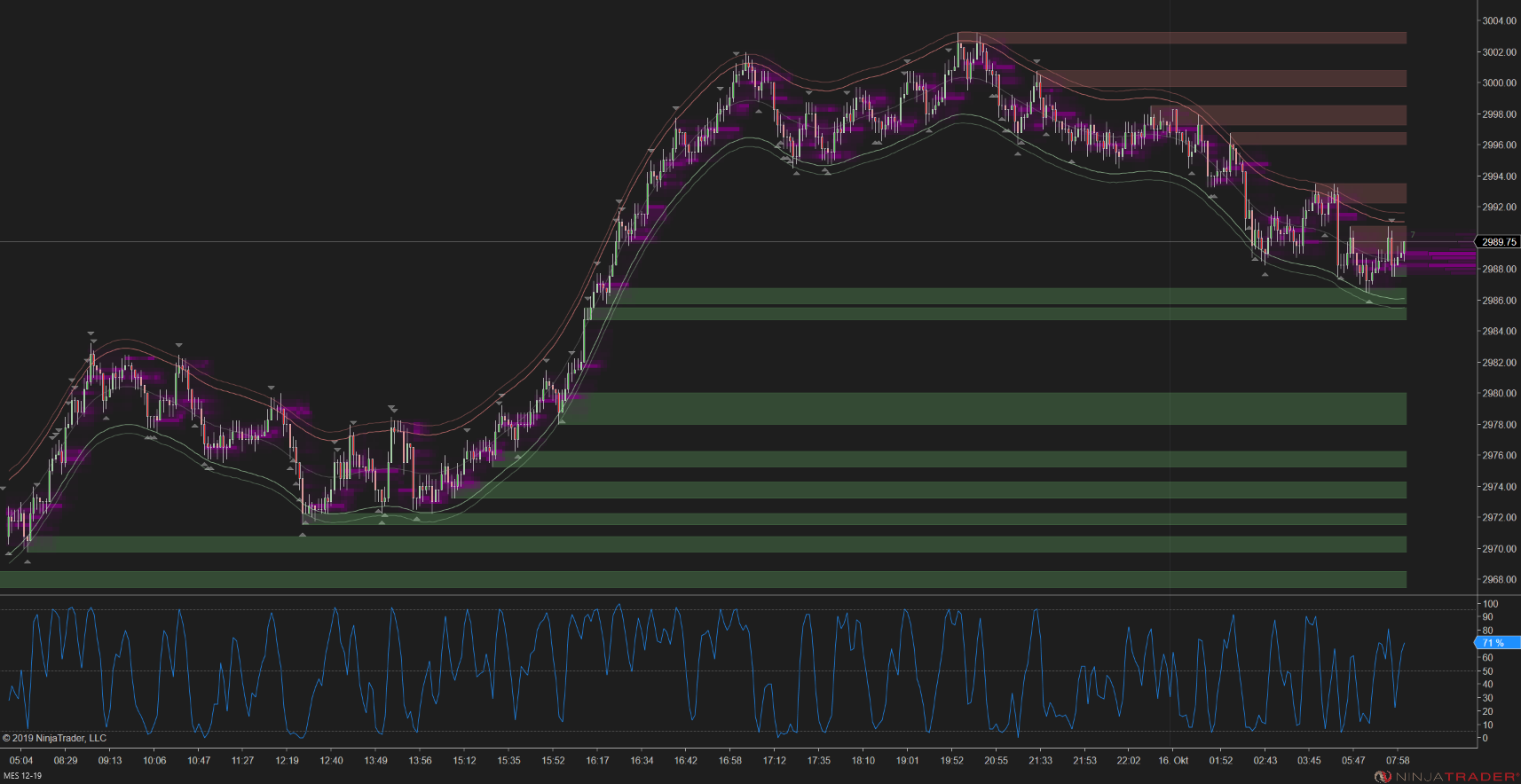Click the 2984.00 price axis label

tap(1499, 332)
